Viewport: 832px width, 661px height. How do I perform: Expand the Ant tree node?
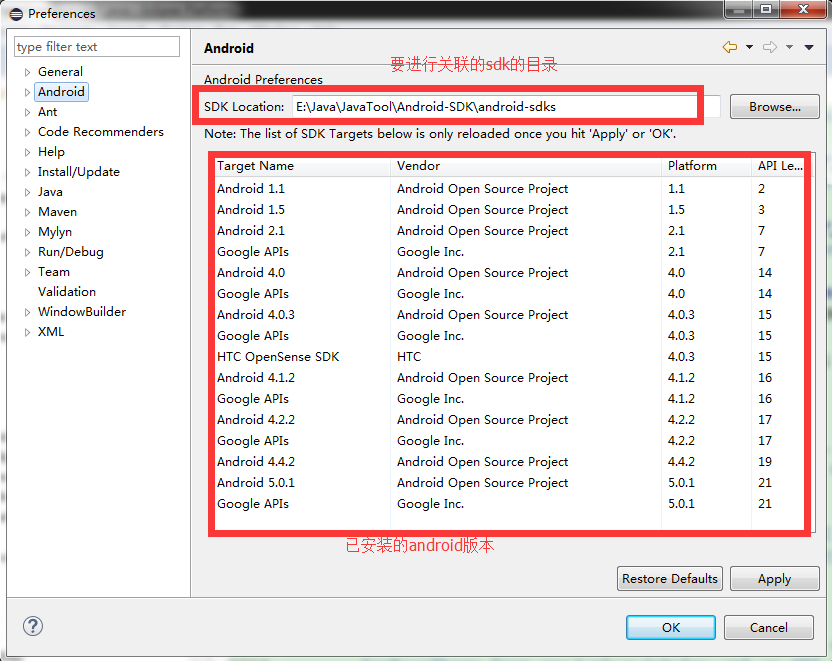point(28,112)
